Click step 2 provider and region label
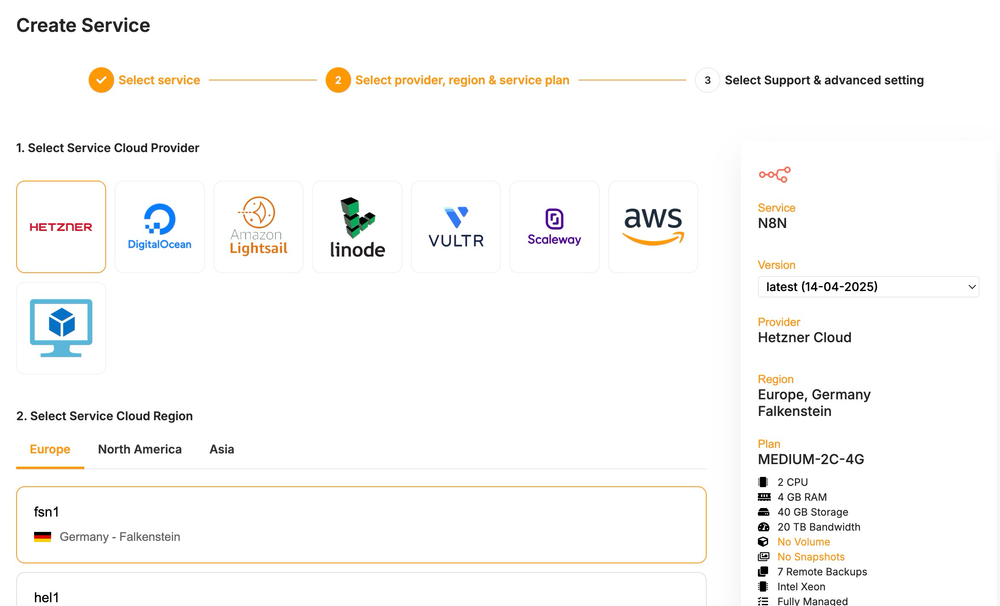The image size is (1000, 606). [462, 80]
